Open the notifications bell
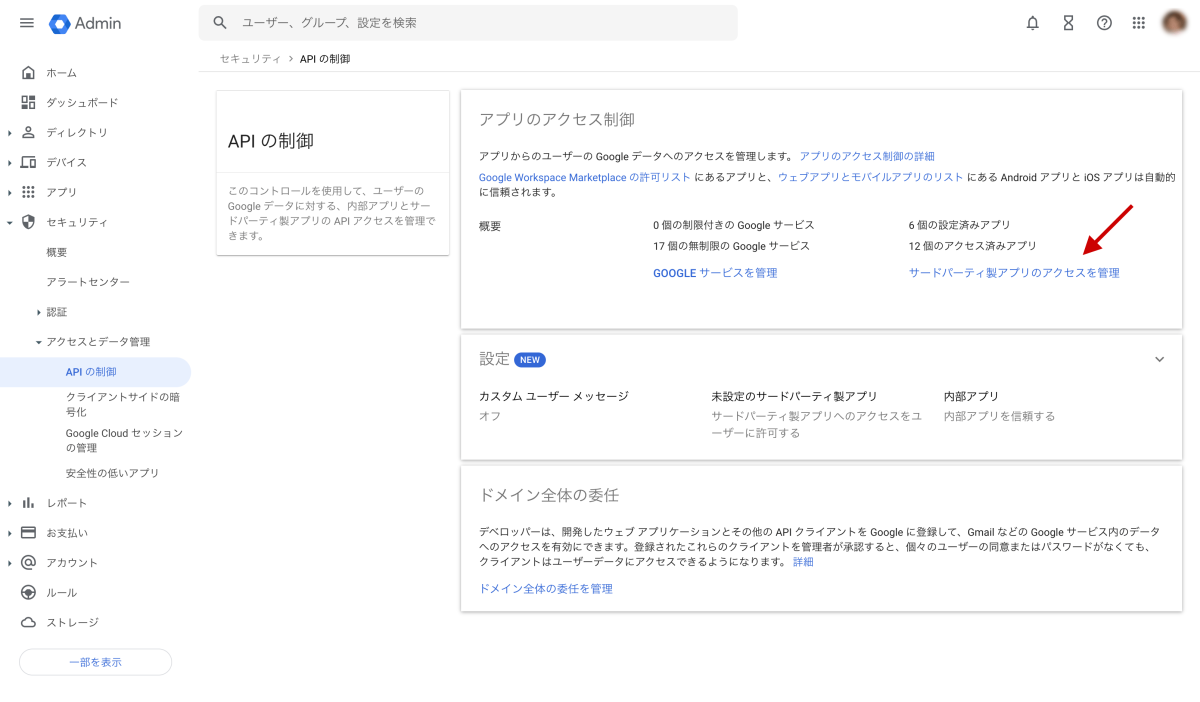 (x=1033, y=23)
